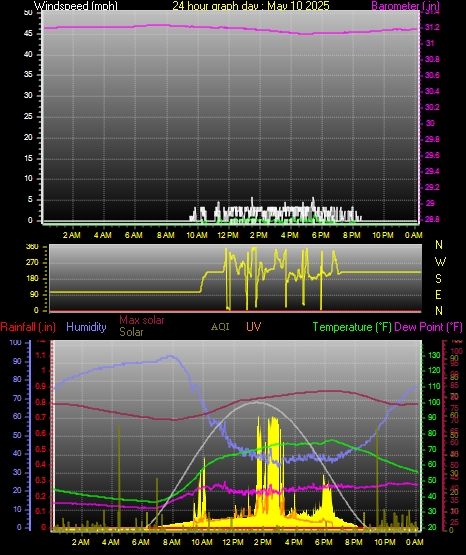Click the "10 AM" label under the windspeed graph
The height and width of the screenshot is (555, 466).
[x=197, y=235]
